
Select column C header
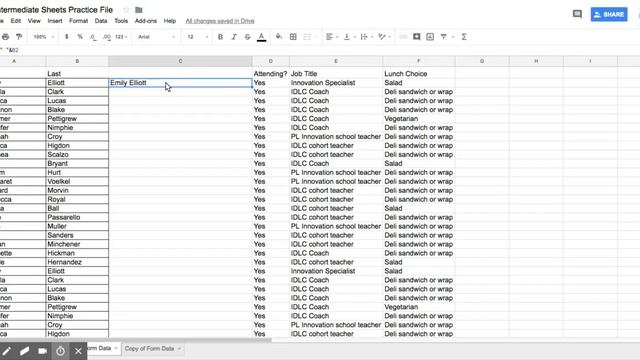coord(180,61)
